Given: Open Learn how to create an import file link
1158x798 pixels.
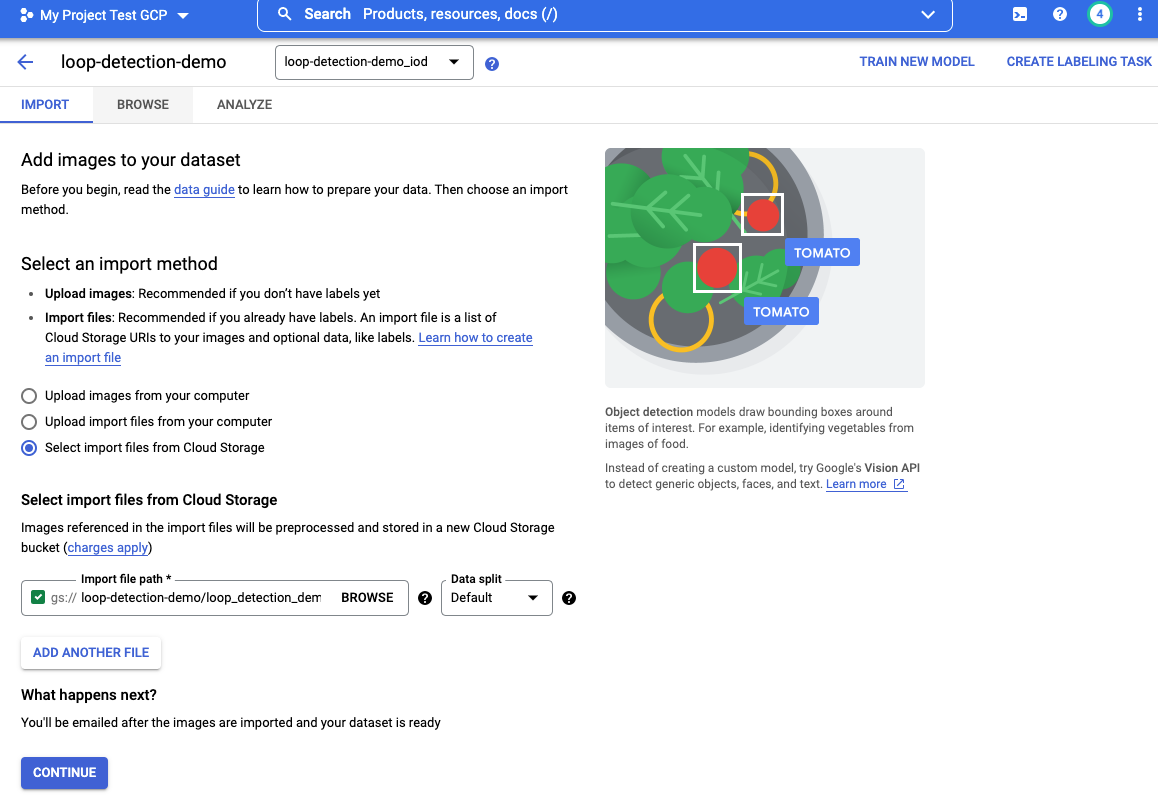Looking at the screenshot, I should coord(475,337).
